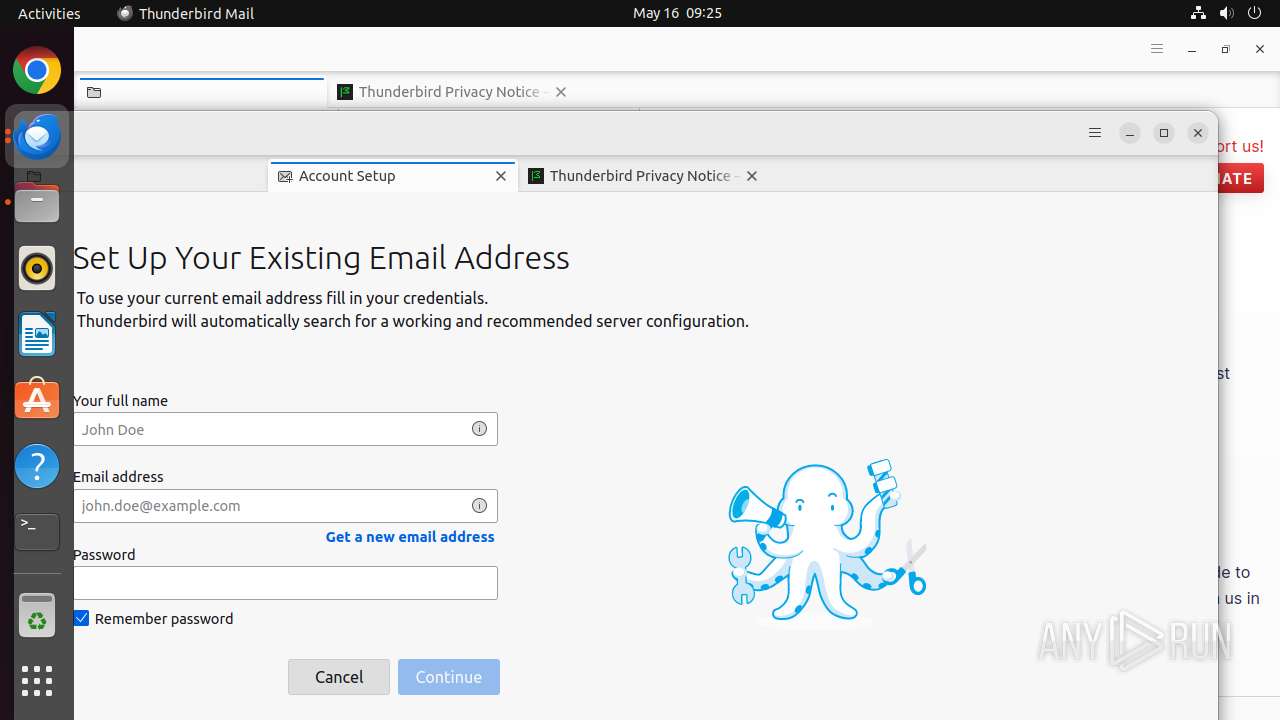The image size is (1280, 720).
Task: Open Rhythmbox music player in dock
Action: coord(37,268)
